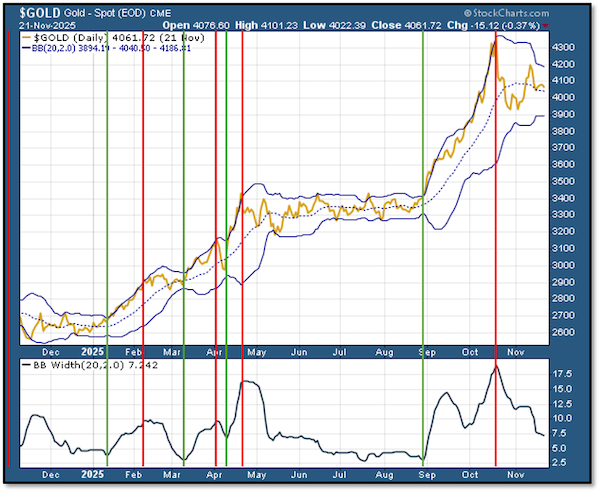The width and height of the screenshot is (600, 493).
Task: Click the 5.0 BB Width axis label
Action: tap(560, 448)
